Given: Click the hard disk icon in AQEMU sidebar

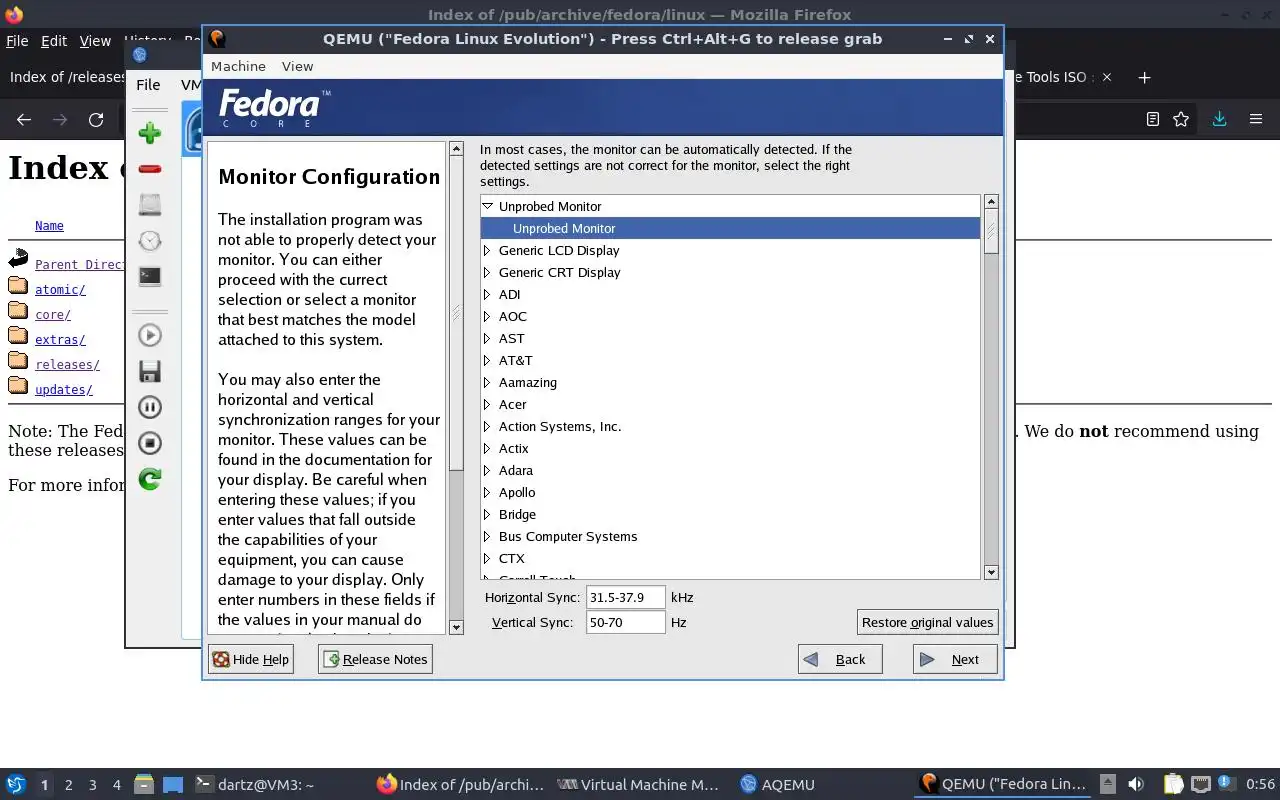Looking at the screenshot, I should click(150, 205).
